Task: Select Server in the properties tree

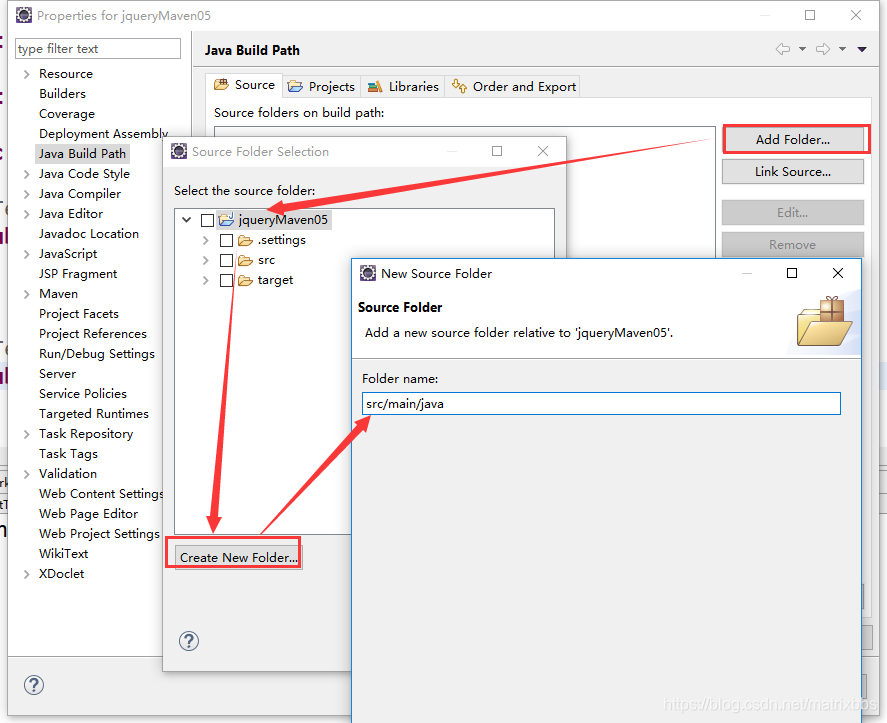Action: click(57, 374)
